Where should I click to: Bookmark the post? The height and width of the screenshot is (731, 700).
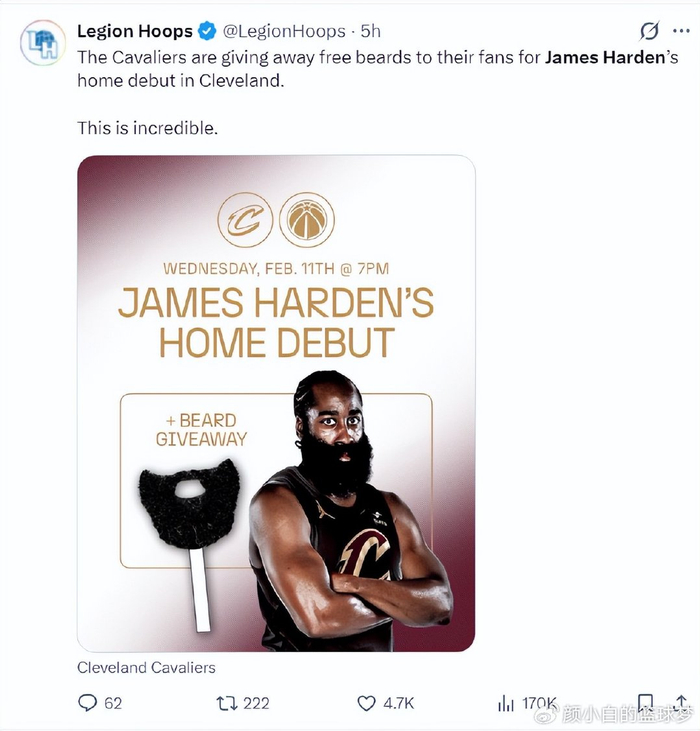point(645,702)
